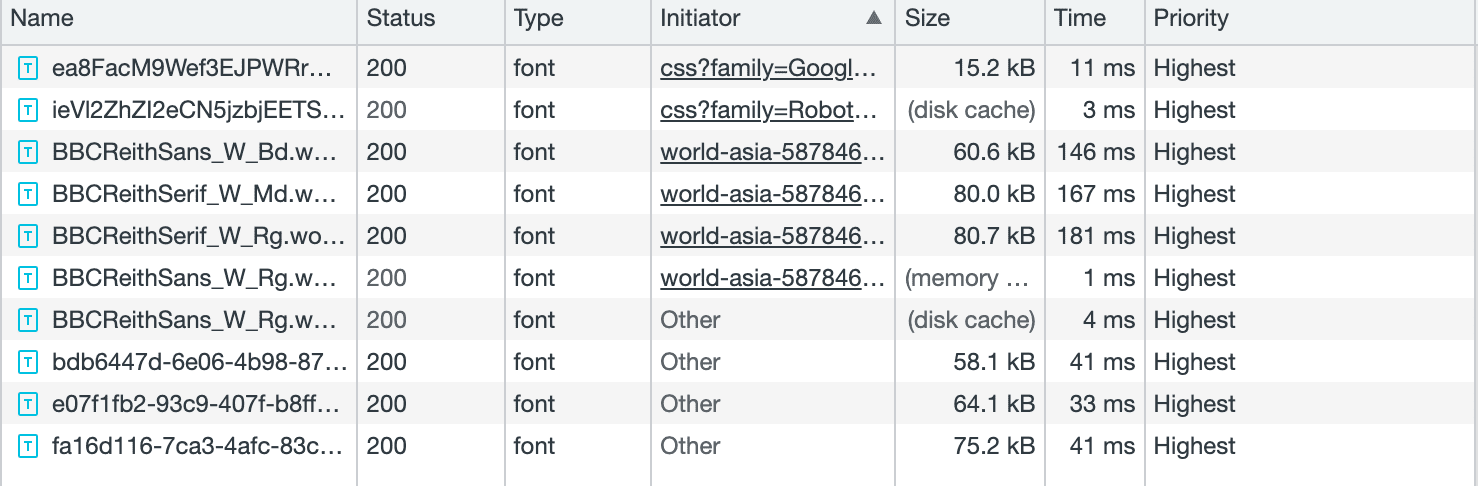The image size is (1478, 486).
Task: Click font icon beside BBCReithSerif_W_Md file
Action: pyautogui.click(x=30, y=195)
